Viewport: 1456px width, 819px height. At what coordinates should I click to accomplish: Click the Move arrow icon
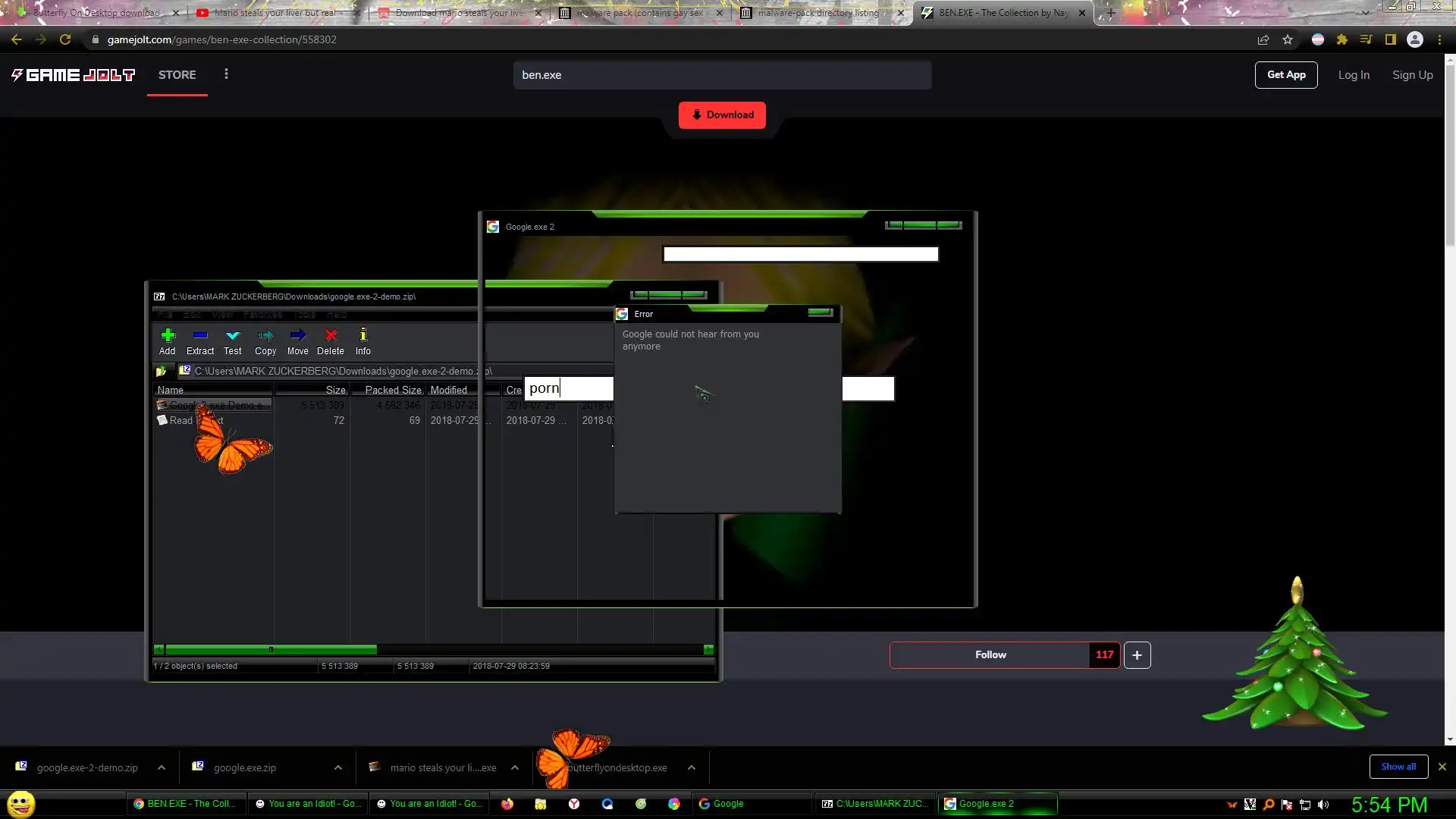pyautogui.click(x=298, y=336)
